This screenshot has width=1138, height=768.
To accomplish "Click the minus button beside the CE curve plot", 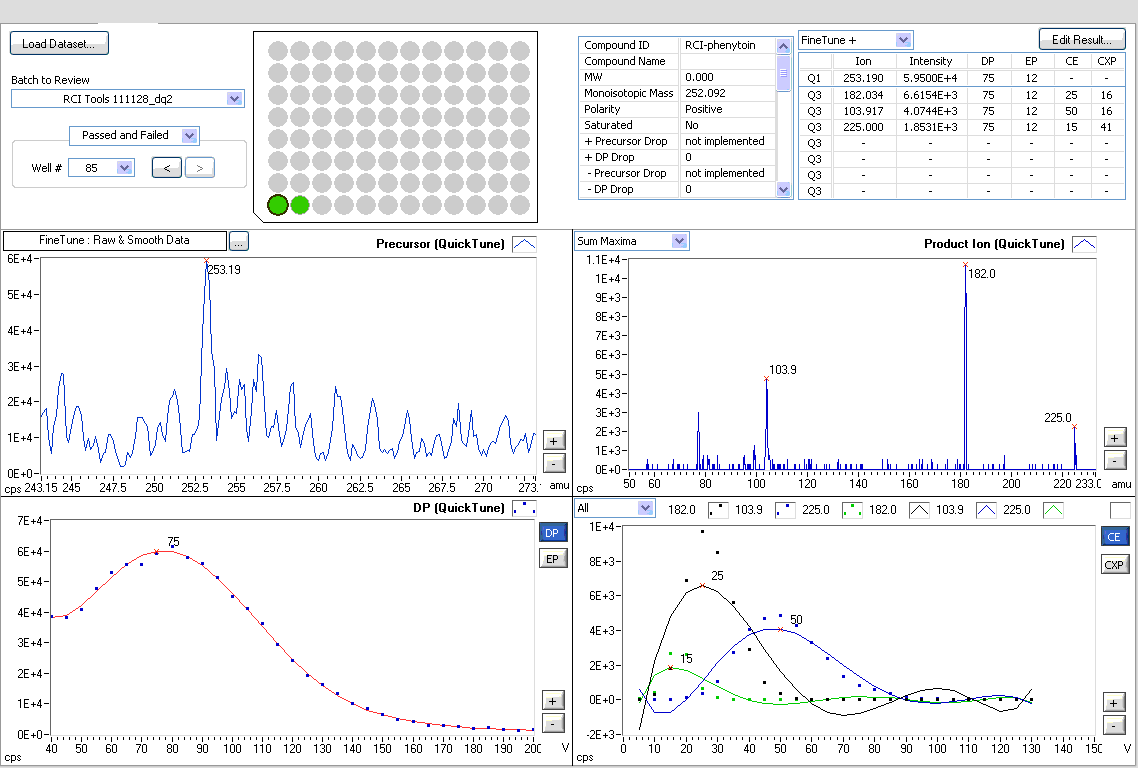I will [1114, 724].
